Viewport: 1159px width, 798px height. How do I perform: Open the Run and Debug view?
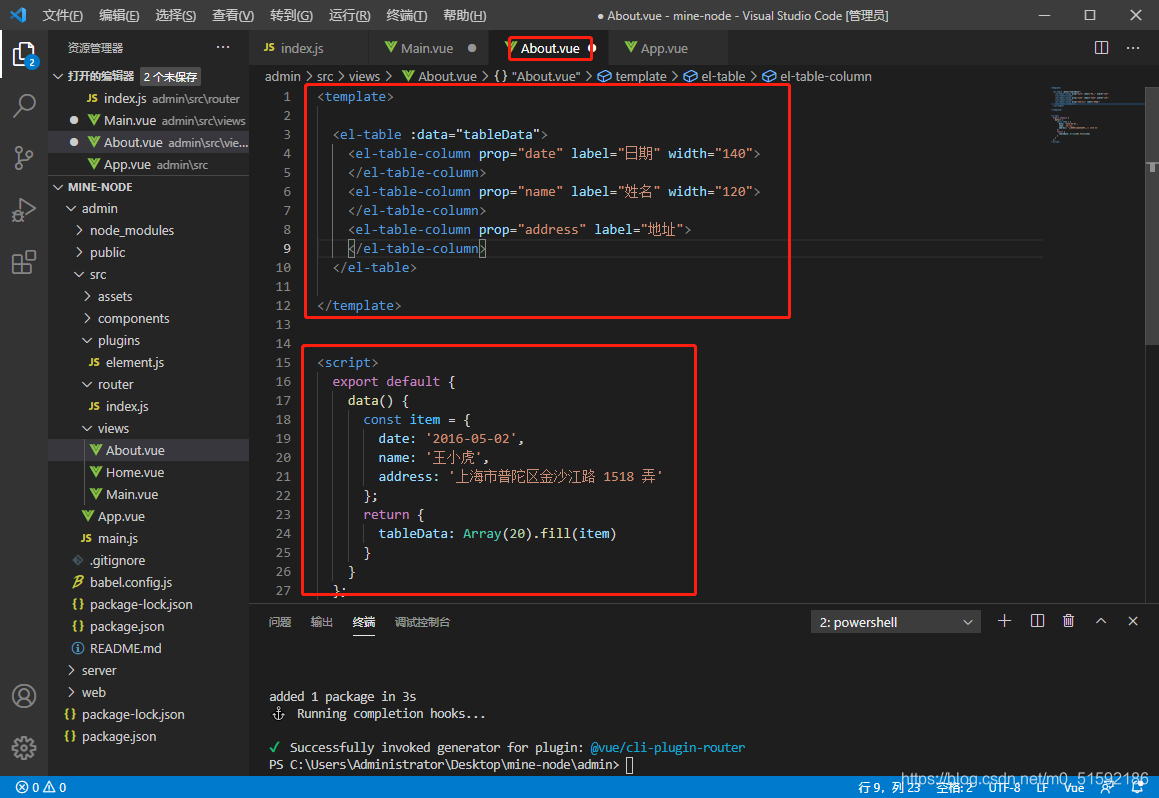coord(24,211)
